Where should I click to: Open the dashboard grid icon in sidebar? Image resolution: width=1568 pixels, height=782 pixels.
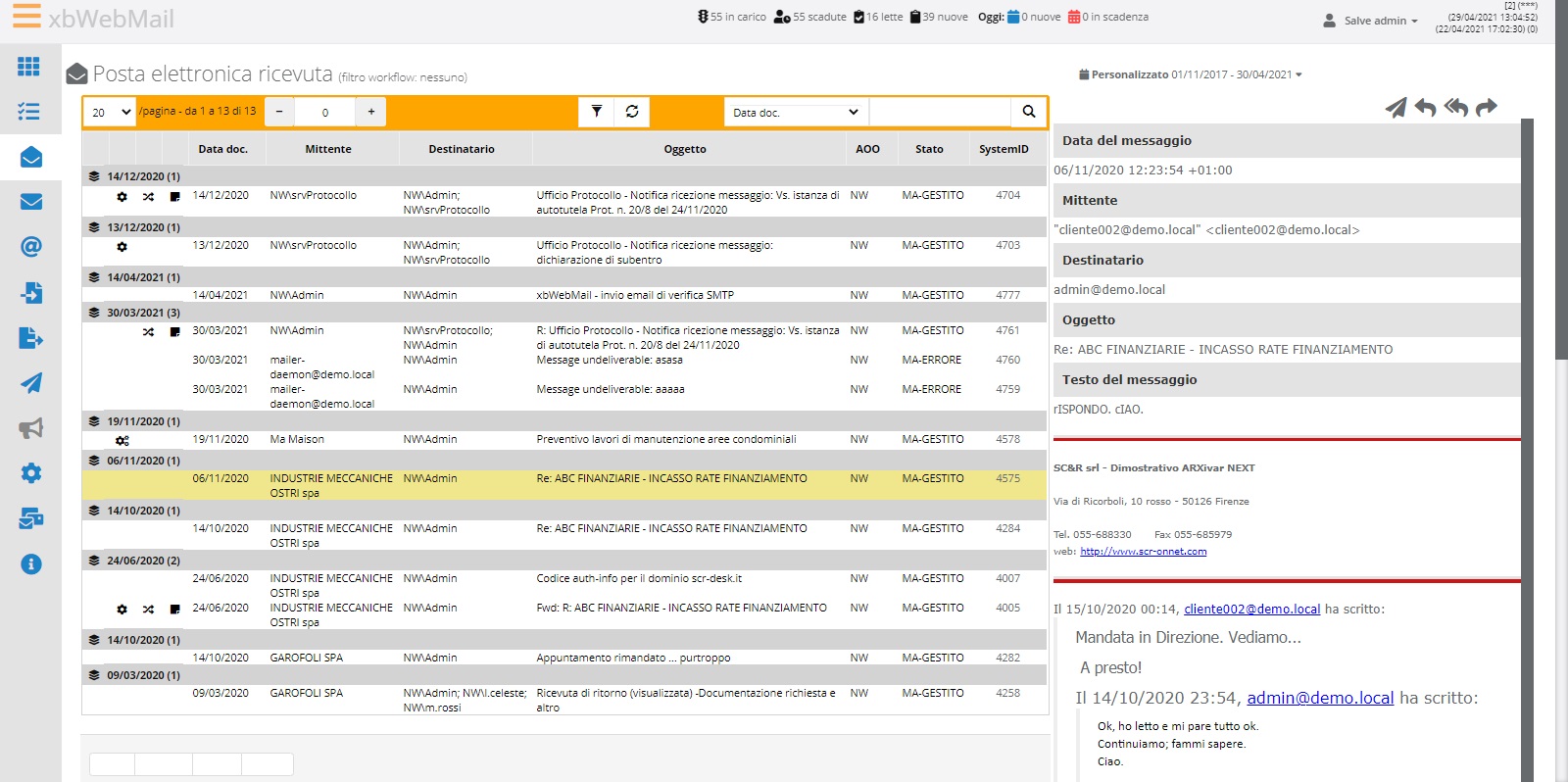29,66
